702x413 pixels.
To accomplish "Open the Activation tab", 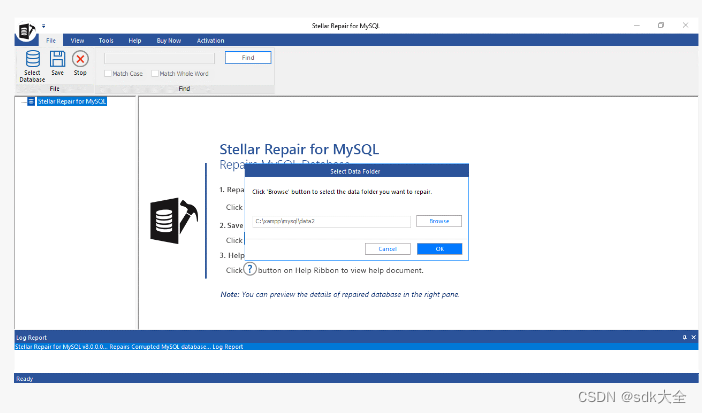I will [x=210, y=40].
